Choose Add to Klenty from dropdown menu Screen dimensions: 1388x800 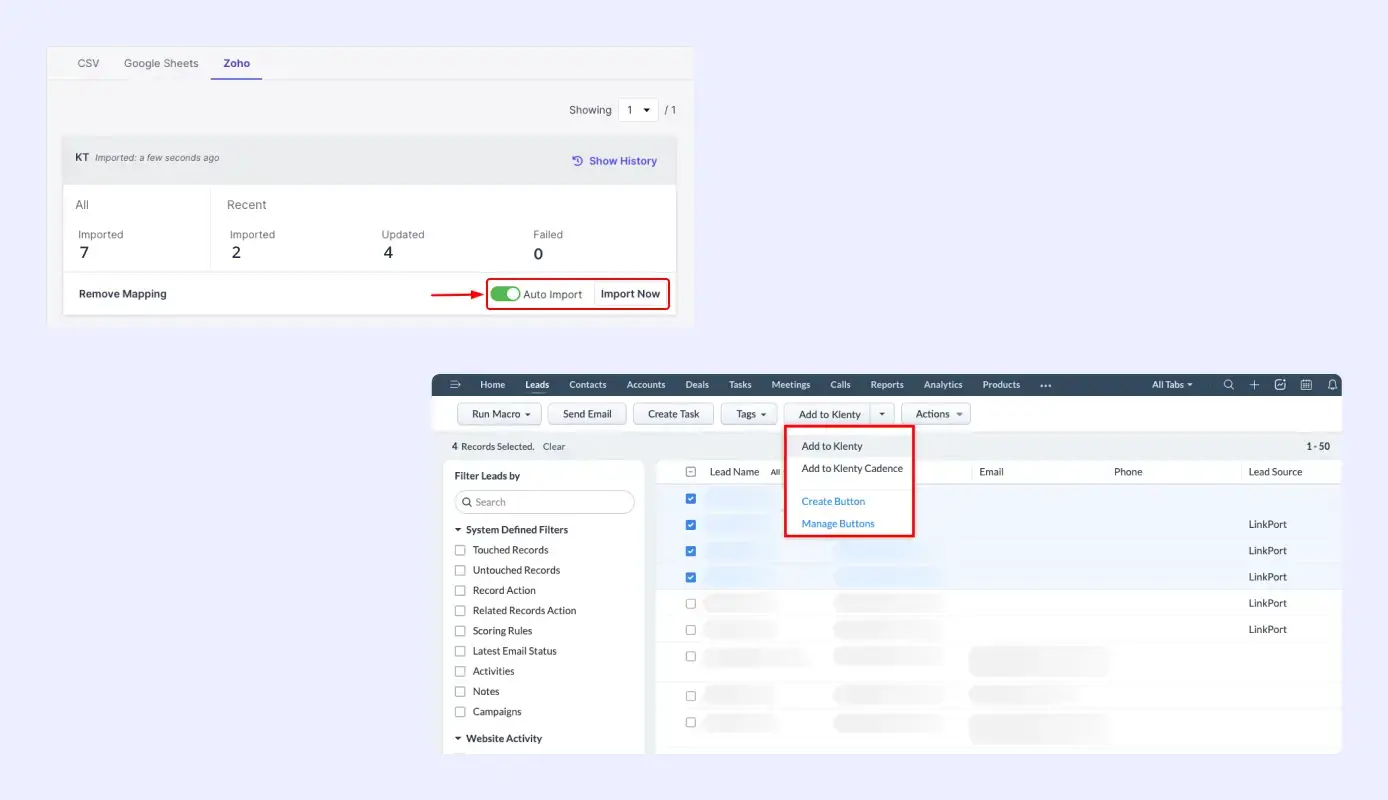[x=849, y=446]
